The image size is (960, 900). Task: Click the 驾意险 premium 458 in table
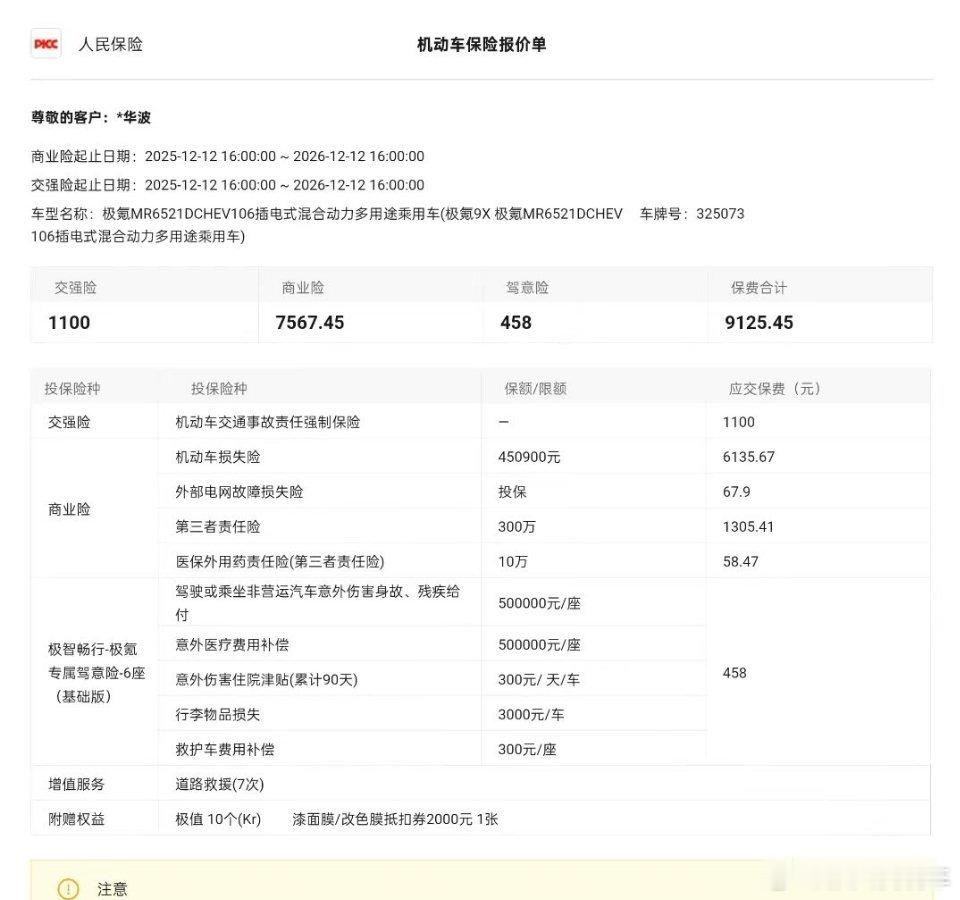tap(735, 673)
